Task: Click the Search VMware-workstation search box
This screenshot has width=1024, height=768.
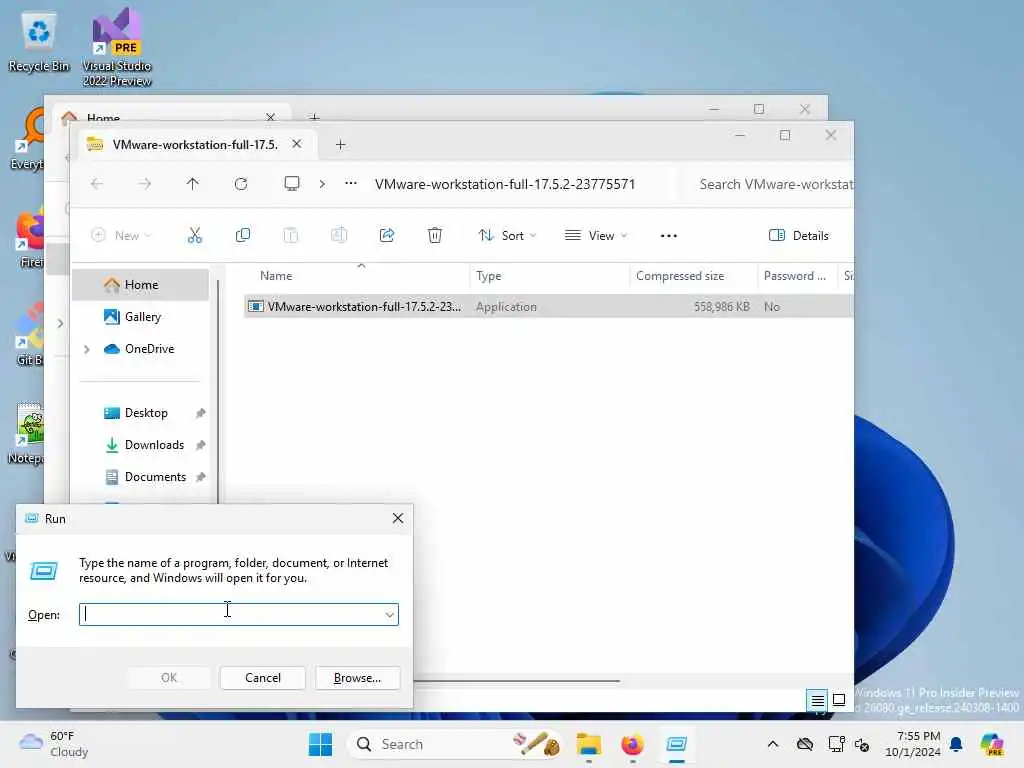Action: 771,184
